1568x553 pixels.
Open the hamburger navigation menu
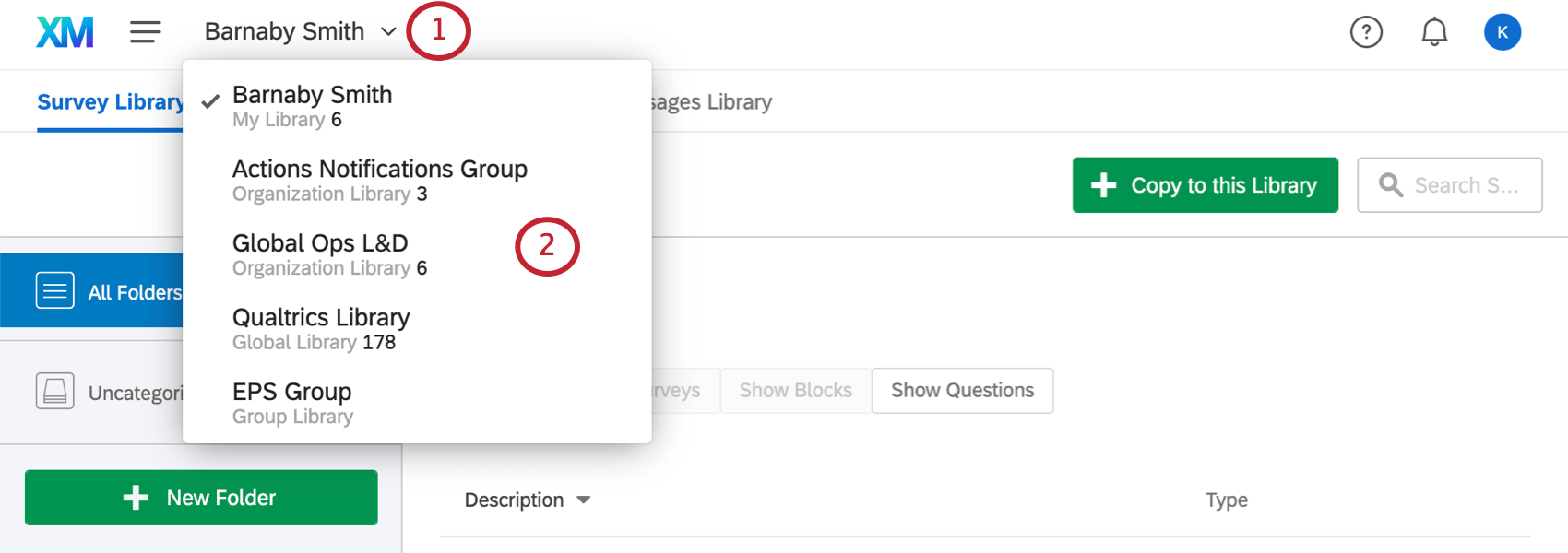point(145,31)
